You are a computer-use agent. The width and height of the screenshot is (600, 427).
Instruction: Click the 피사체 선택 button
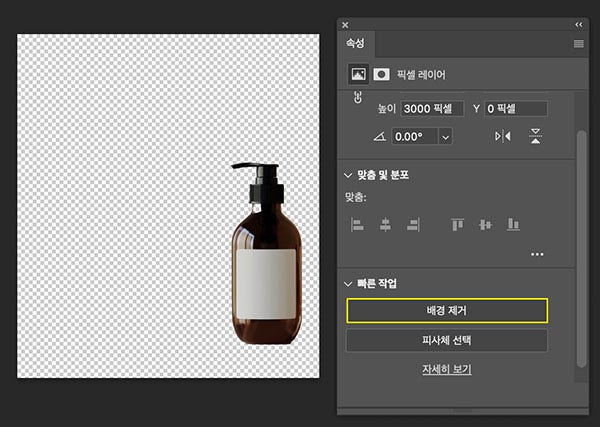click(x=447, y=340)
